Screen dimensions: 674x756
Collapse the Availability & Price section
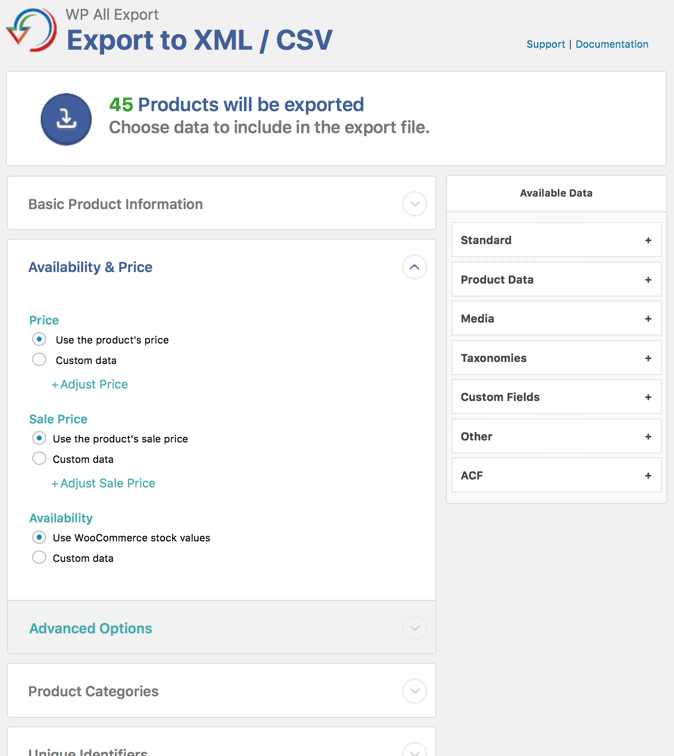click(414, 267)
